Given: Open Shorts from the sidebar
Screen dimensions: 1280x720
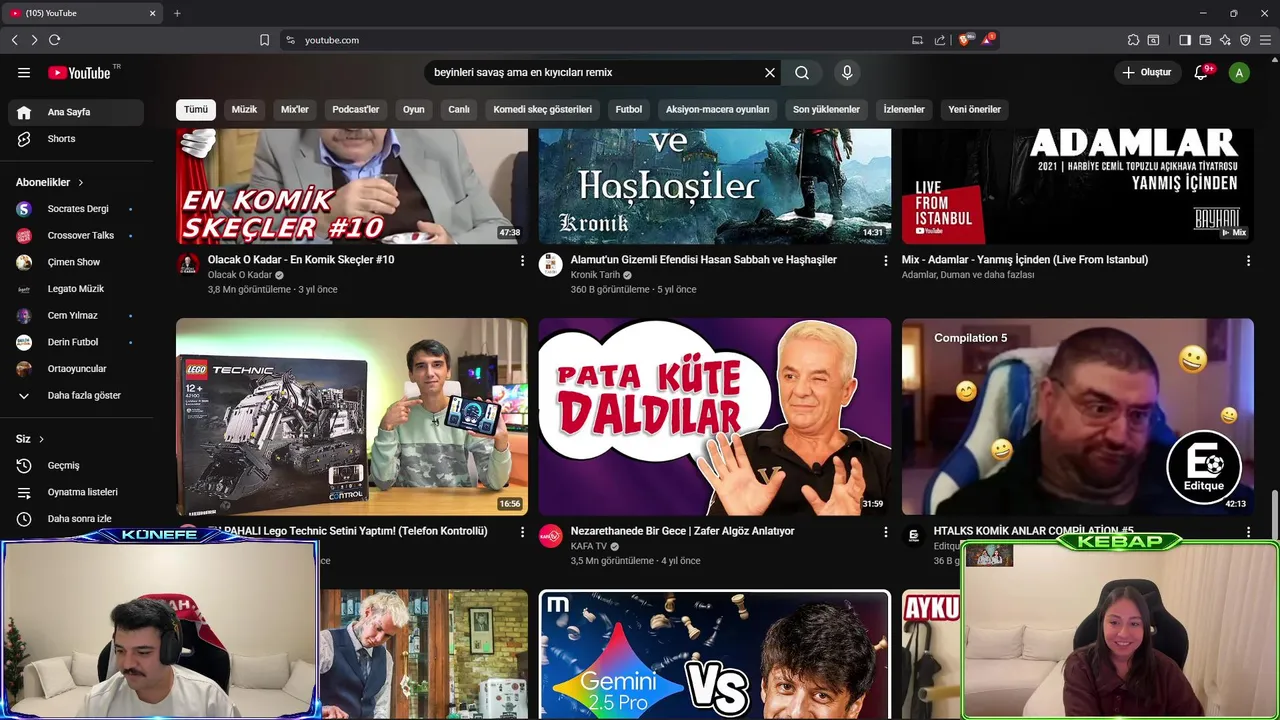Looking at the screenshot, I should [76, 139].
